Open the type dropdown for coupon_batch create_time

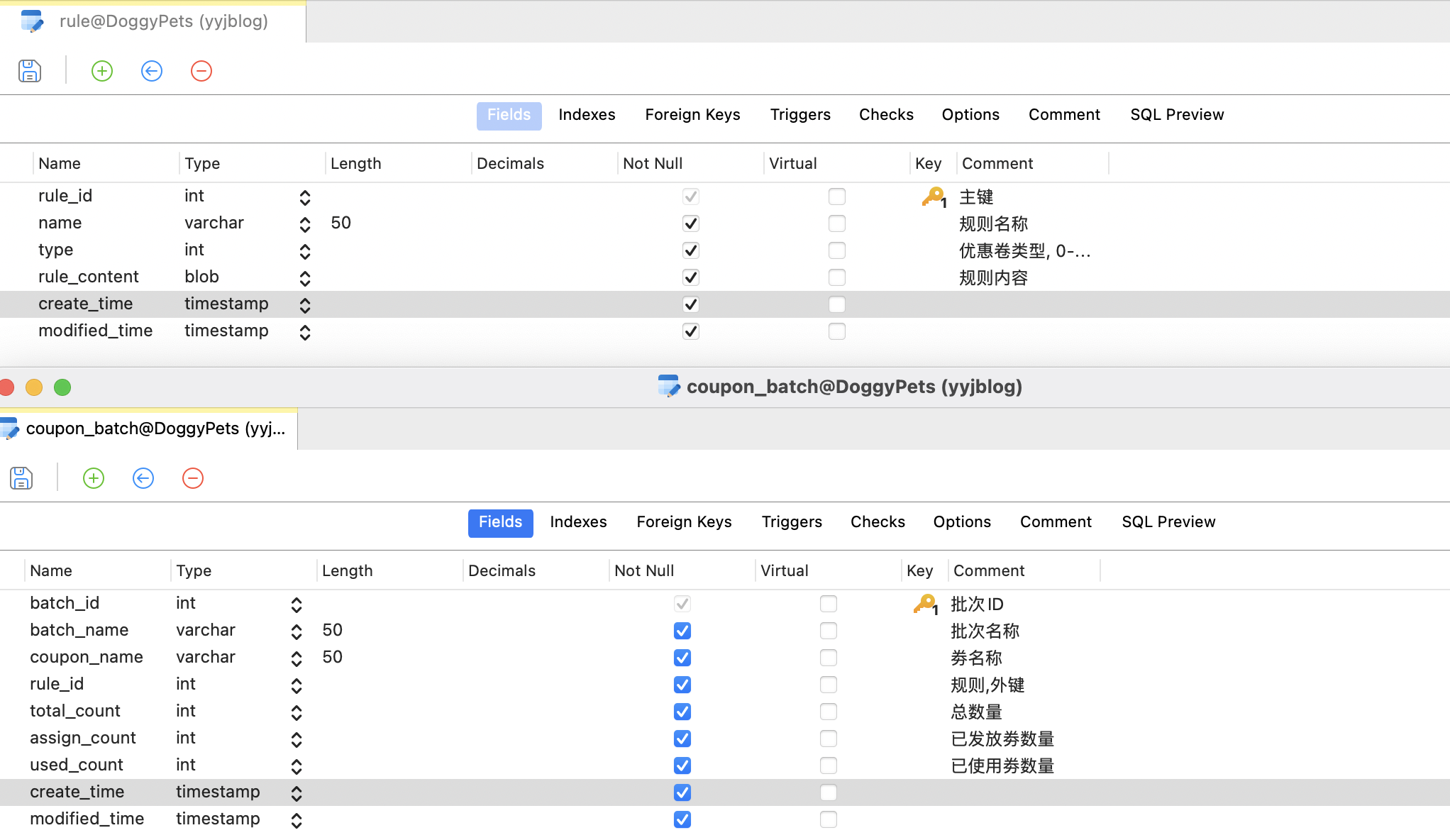click(x=297, y=793)
